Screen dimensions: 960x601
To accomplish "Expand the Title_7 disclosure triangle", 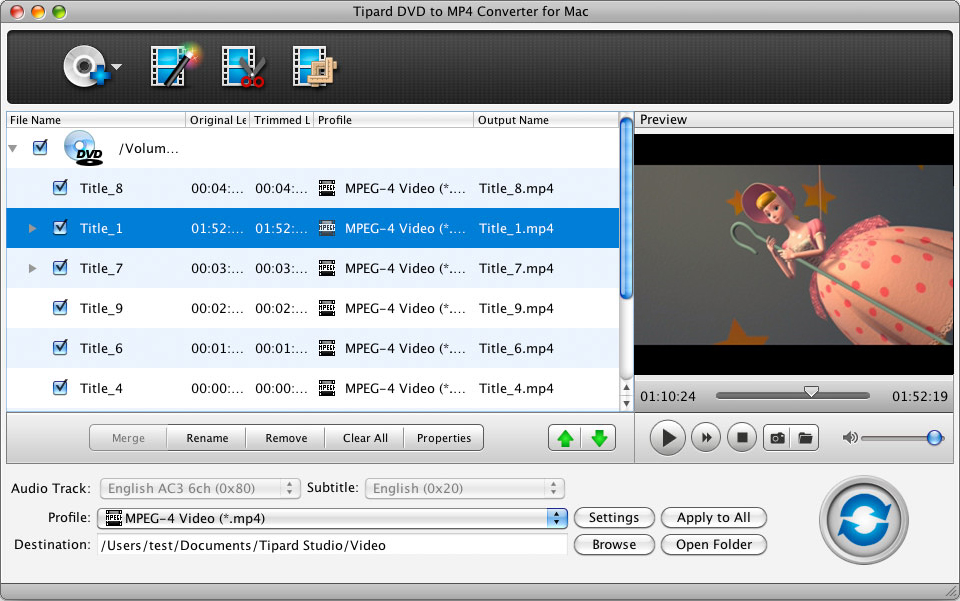I will [x=32, y=268].
